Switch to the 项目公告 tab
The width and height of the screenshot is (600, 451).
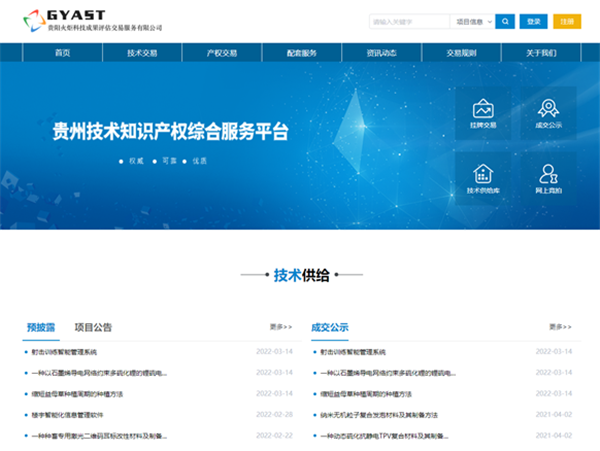[93, 327]
